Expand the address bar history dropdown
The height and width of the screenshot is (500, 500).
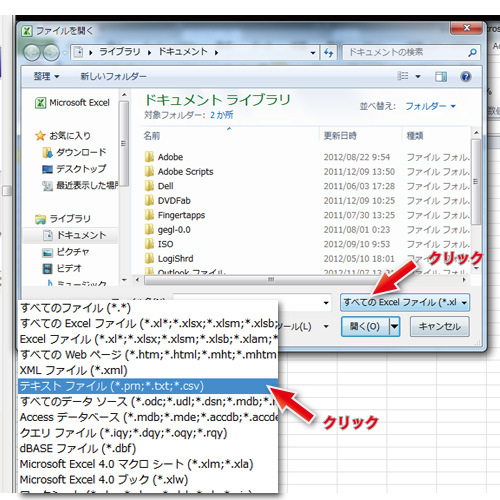[313, 53]
